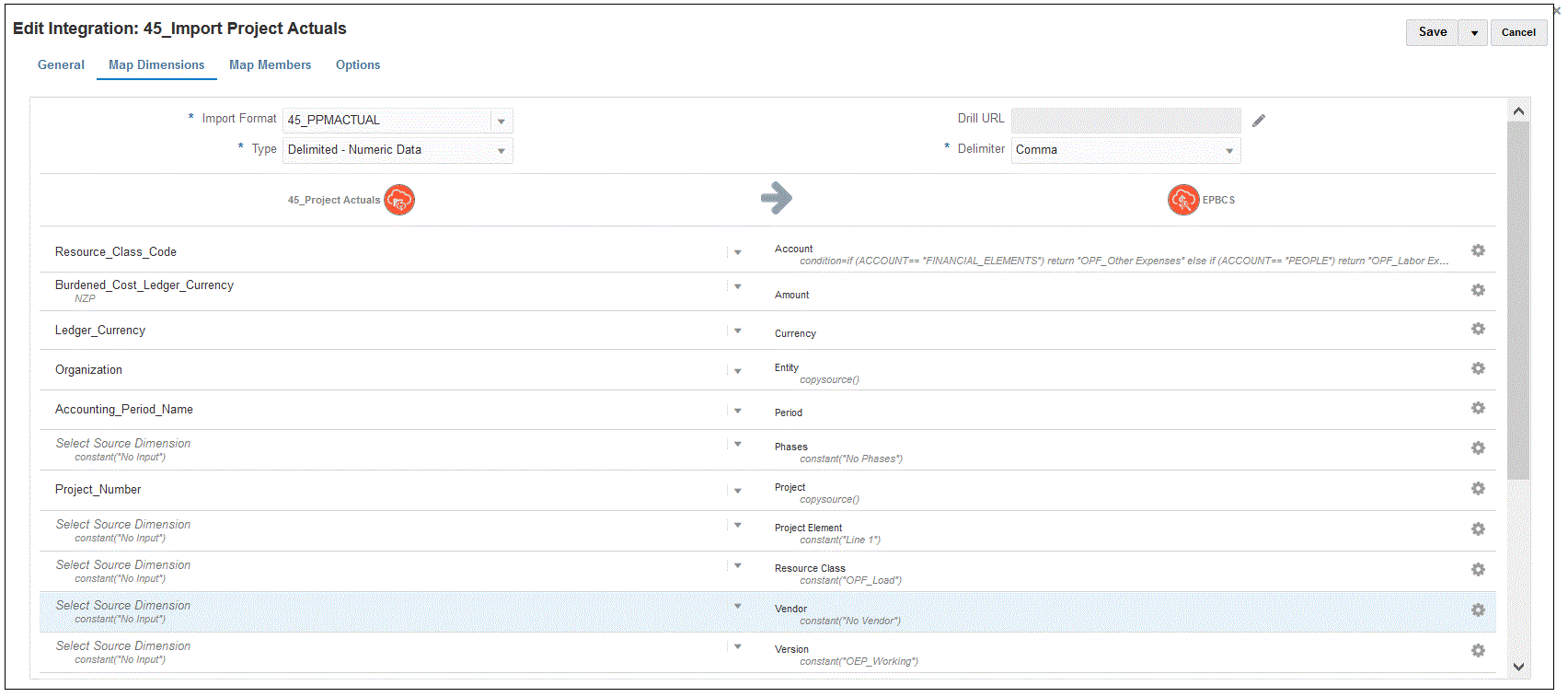Expand Burdened_Cost_Ledger_Currency source dropdown
Viewport: 1568px width, 697px height.
click(737, 286)
